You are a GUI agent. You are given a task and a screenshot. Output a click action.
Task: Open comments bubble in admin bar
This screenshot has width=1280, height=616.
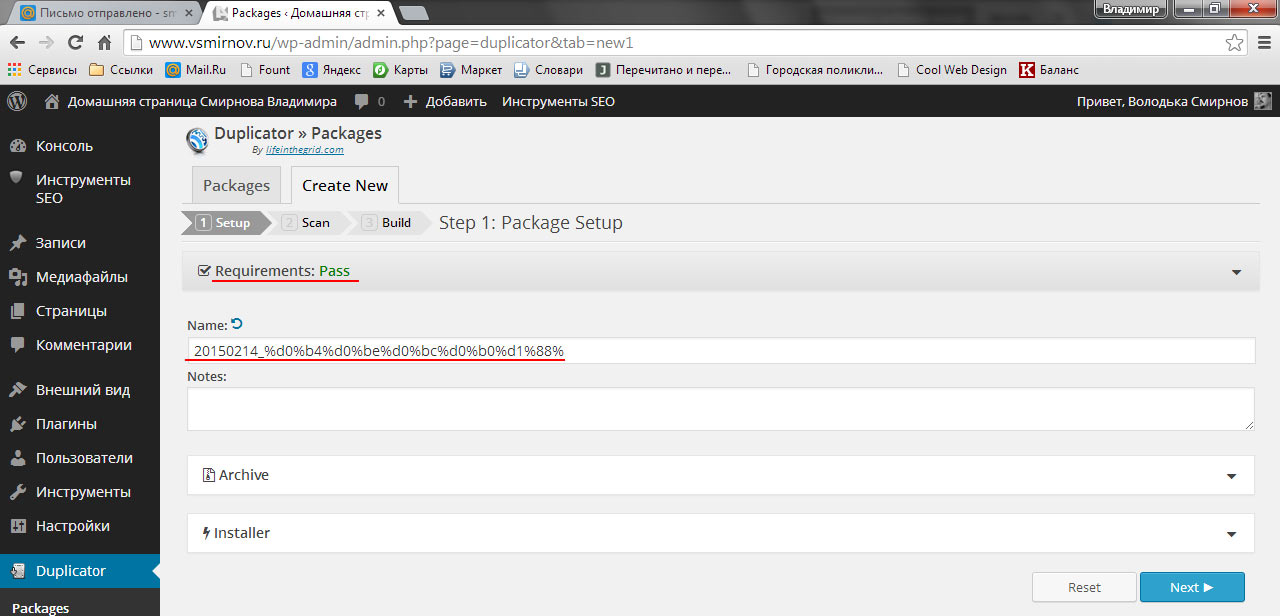(x=369, y=101)
